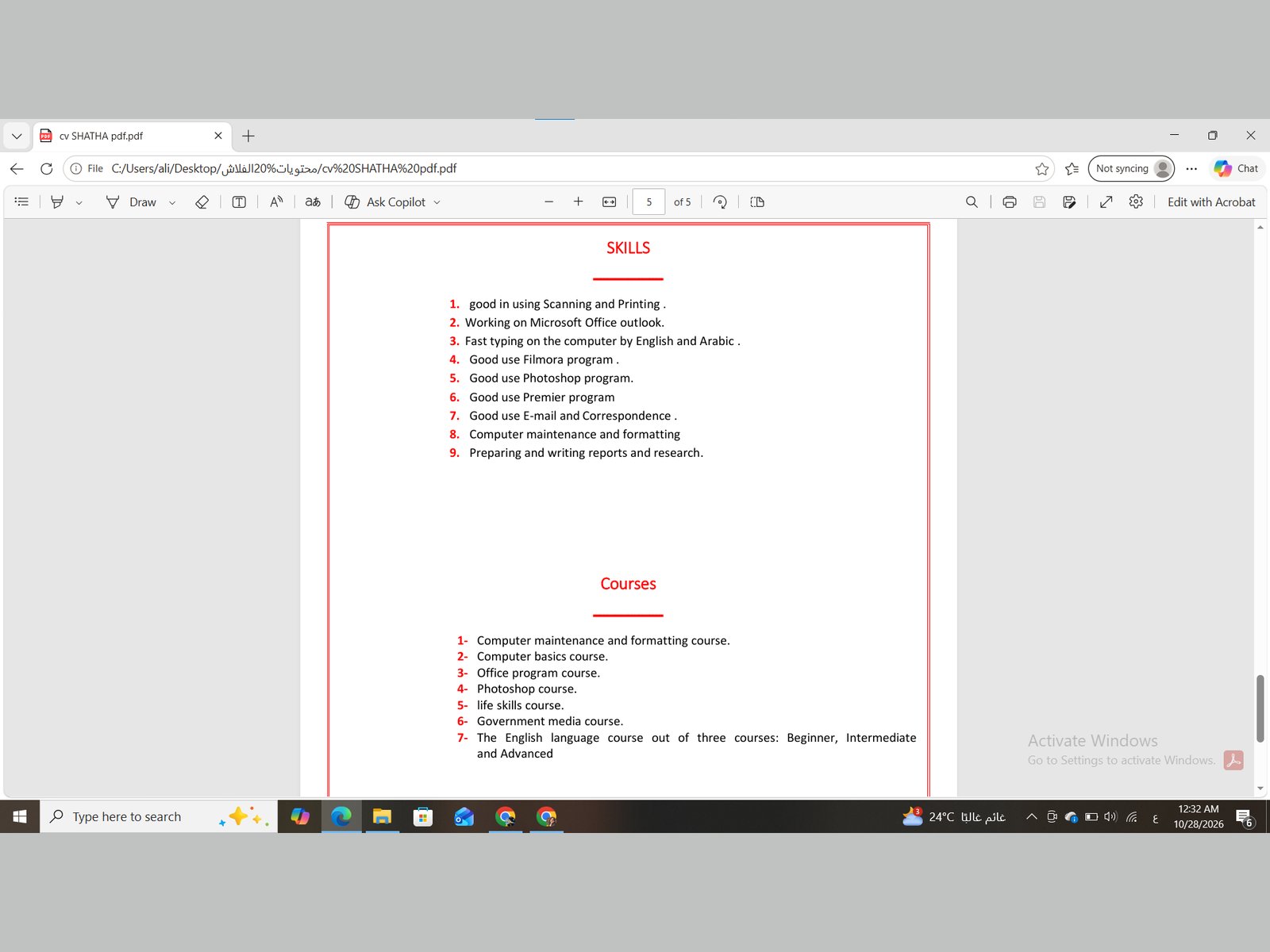Viewport: 1270px width, 952px height.
Task: Click the taskbar search box
Action: [159, 816]
